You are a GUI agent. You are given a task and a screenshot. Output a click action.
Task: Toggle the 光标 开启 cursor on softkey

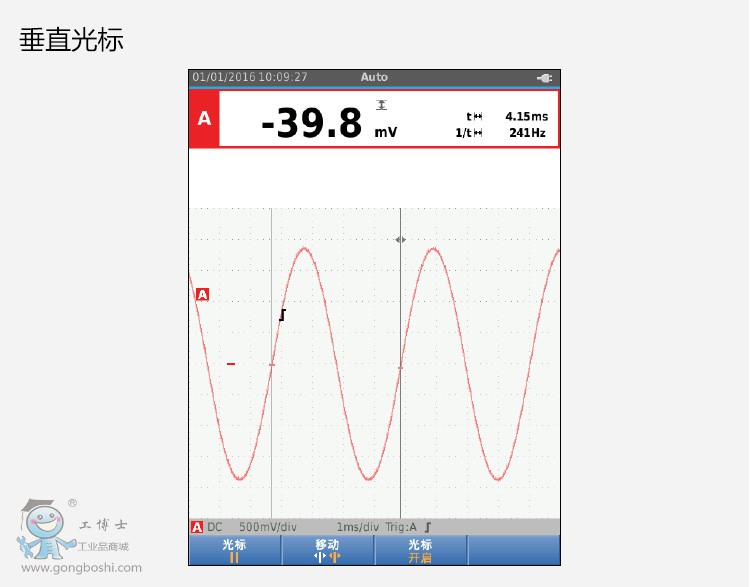coord(420,550)
